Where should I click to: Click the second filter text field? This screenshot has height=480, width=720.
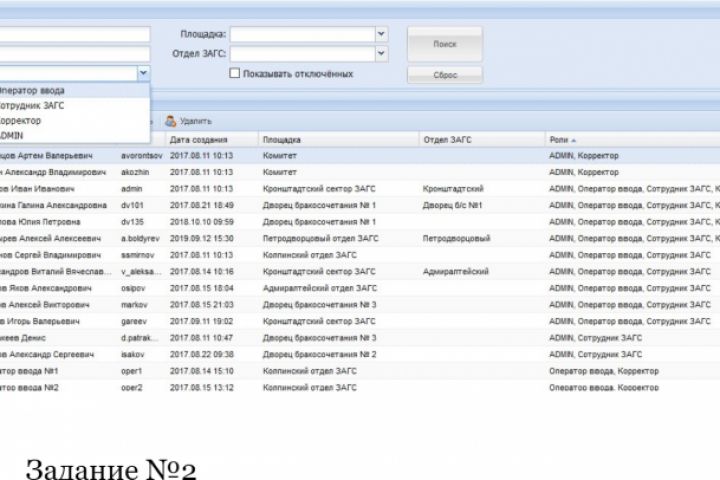point(75,54)
